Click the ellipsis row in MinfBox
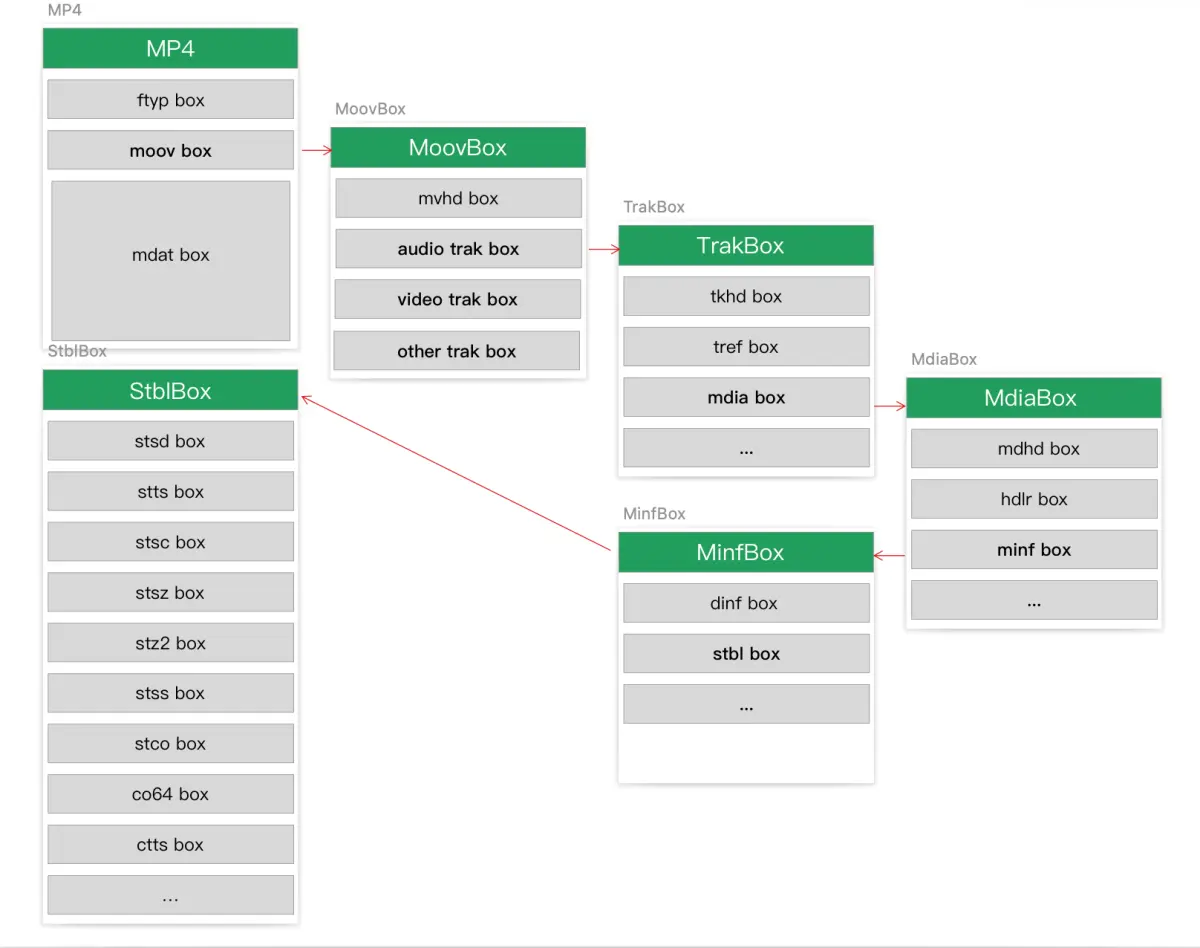The image size is (1200, 948). pos(746,704)
